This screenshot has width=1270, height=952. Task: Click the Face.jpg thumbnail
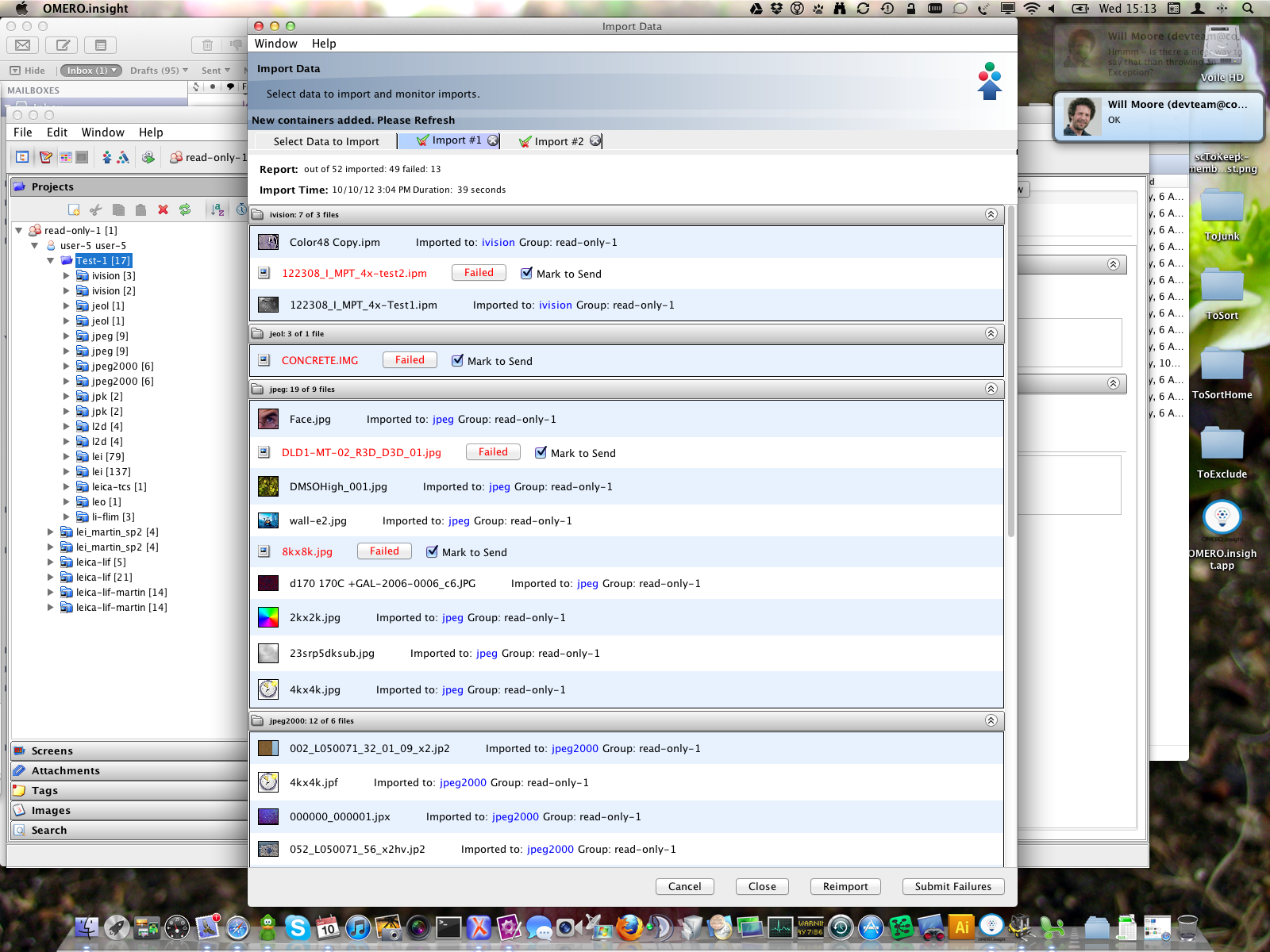tap(268, 419)
